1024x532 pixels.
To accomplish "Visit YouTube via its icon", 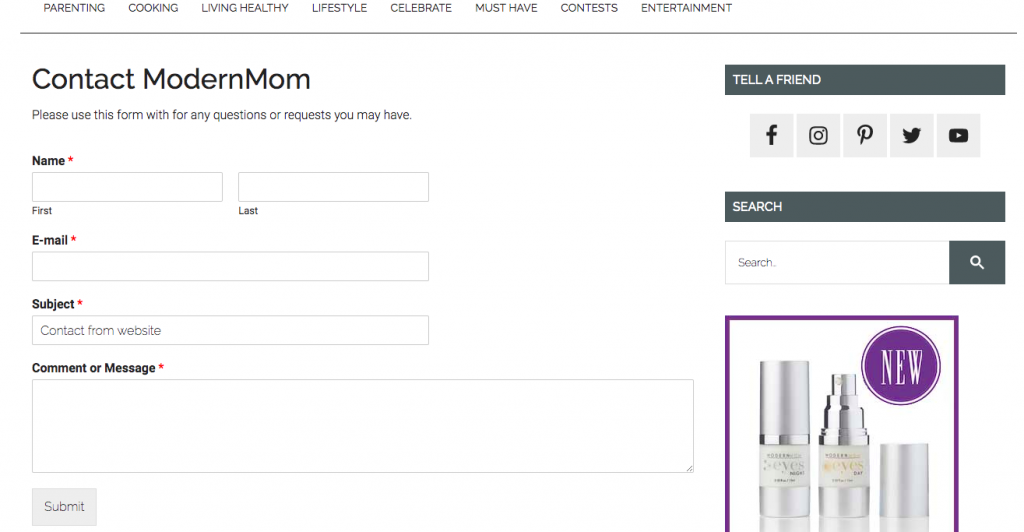I will [958, 136].
